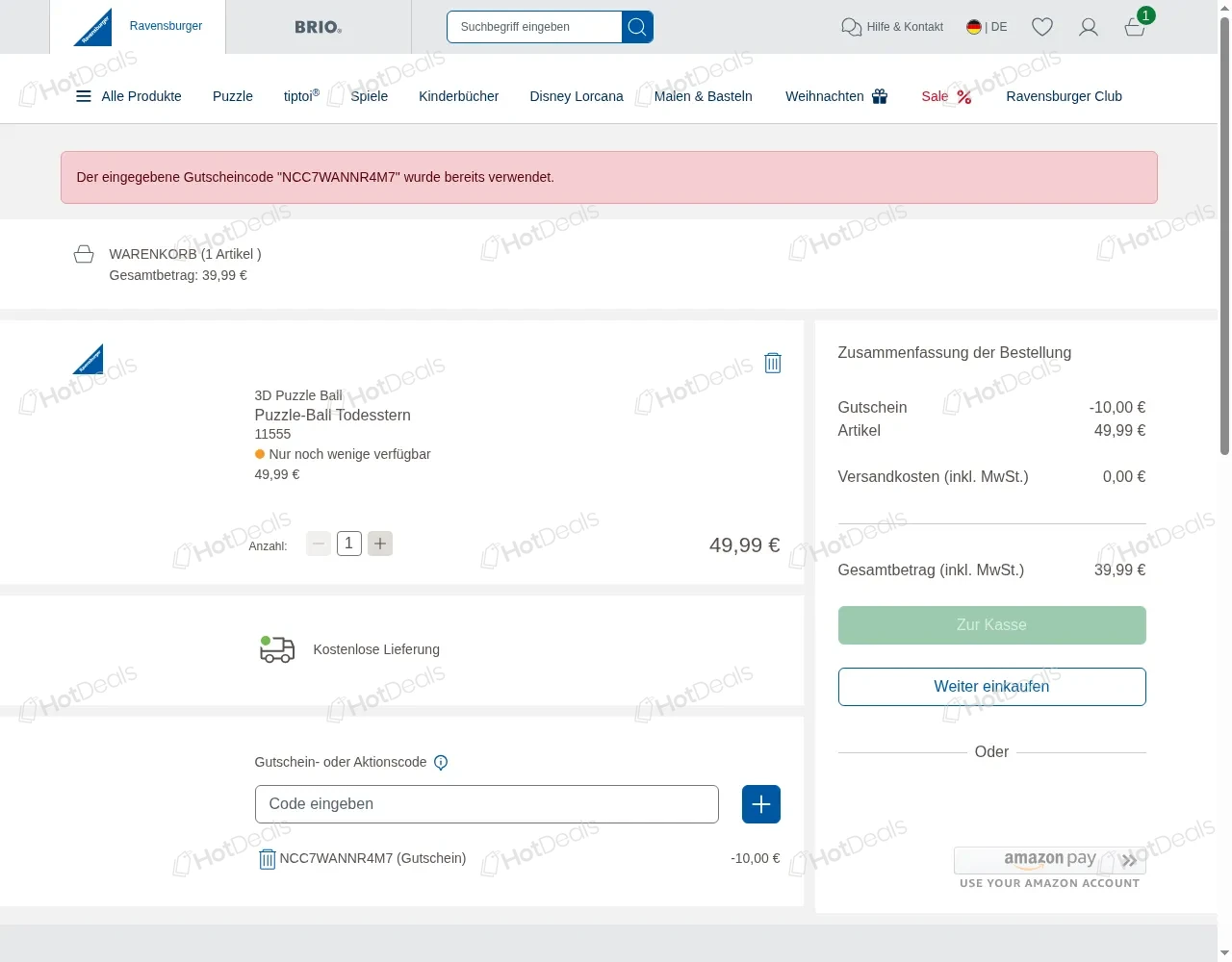Open the shopping basket icon in header
The image size is (1232, 962).
pyautogui.click(x=1135, y=27)
